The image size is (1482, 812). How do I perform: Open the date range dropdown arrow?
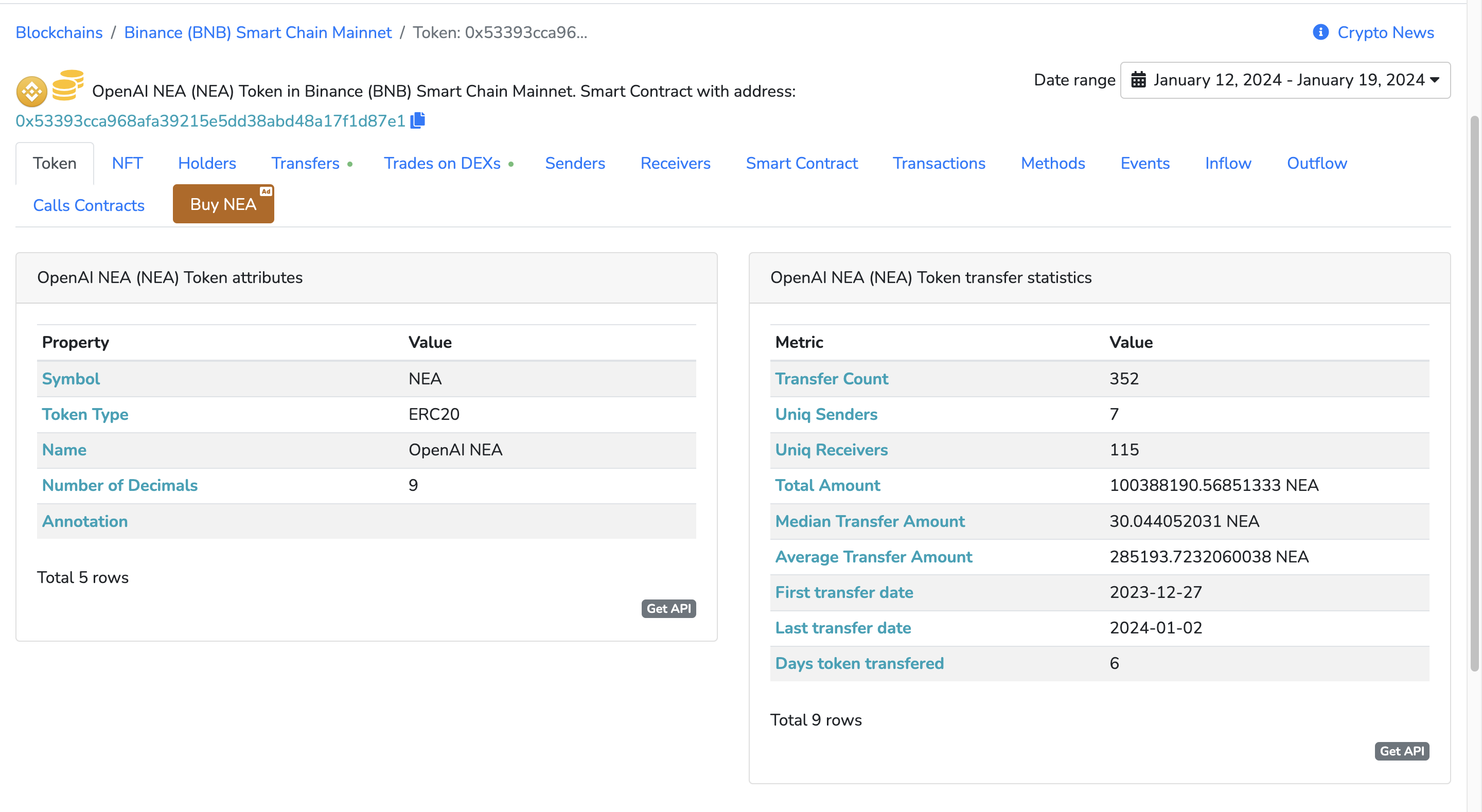(1434, 79)
